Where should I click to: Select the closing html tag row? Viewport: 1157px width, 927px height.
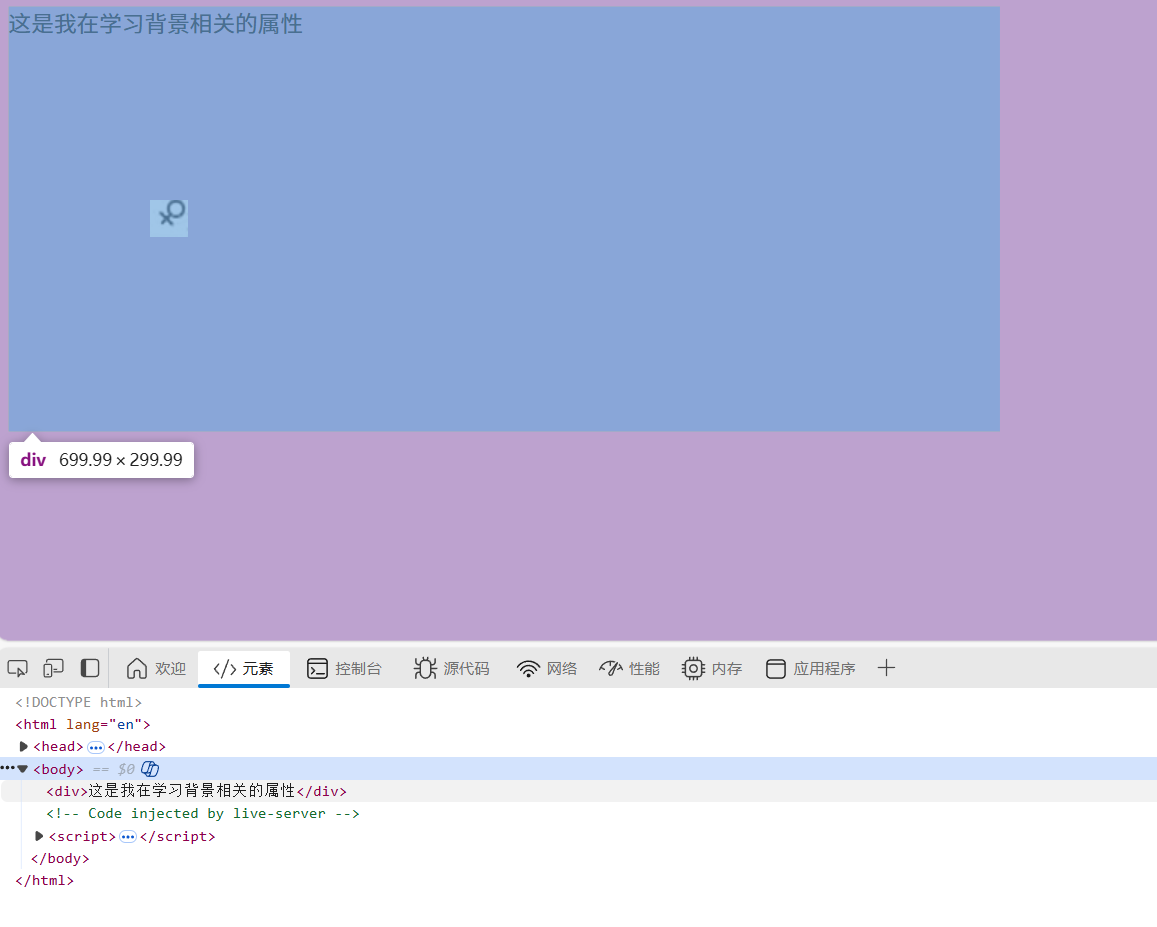coord(44,881)
